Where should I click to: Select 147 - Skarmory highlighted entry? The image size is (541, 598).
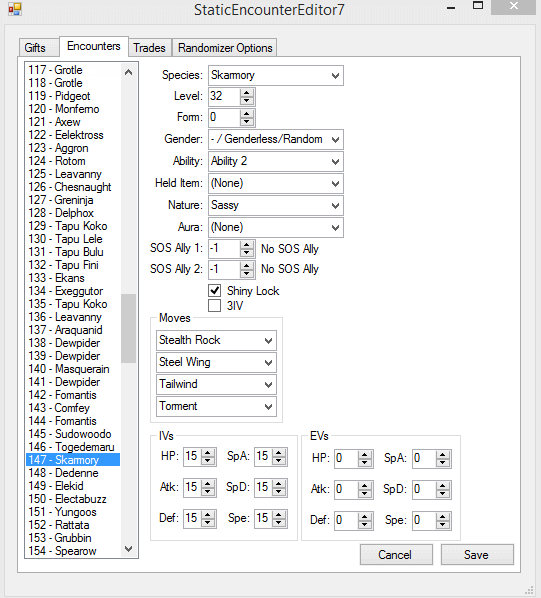point(73,460)
